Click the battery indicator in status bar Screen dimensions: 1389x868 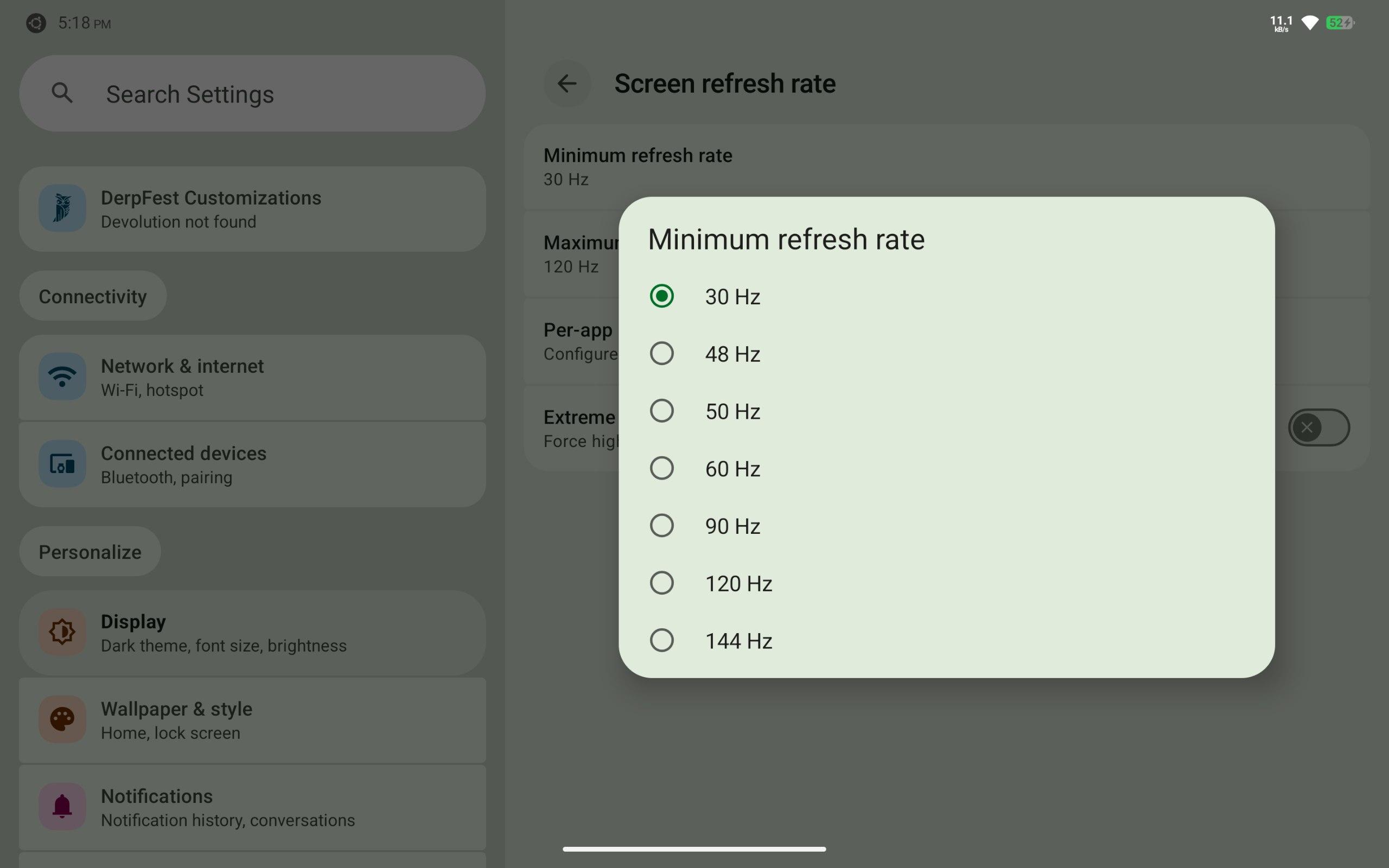point(1340,23)
